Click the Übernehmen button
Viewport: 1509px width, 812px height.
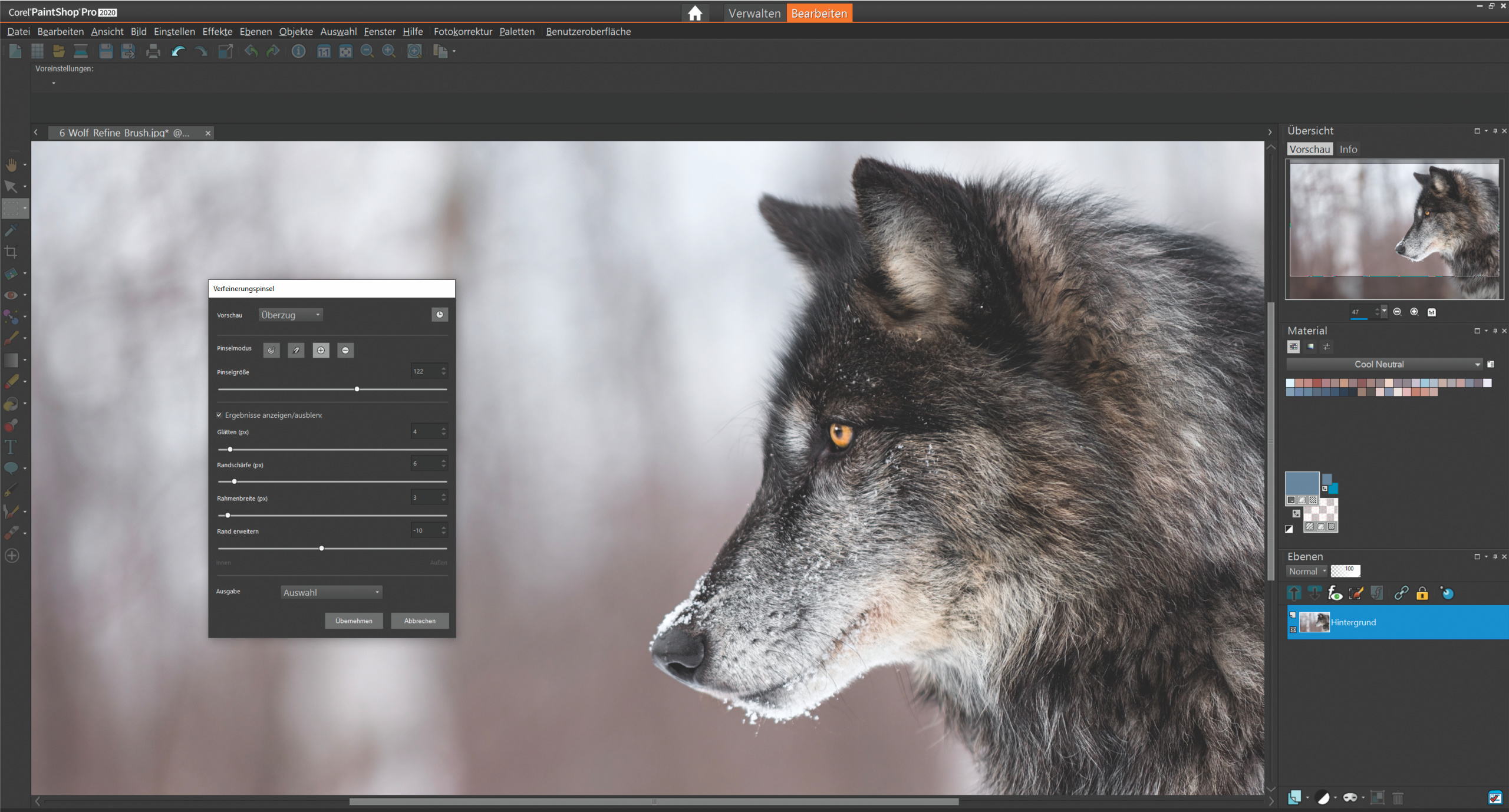(x=354, y=620)
